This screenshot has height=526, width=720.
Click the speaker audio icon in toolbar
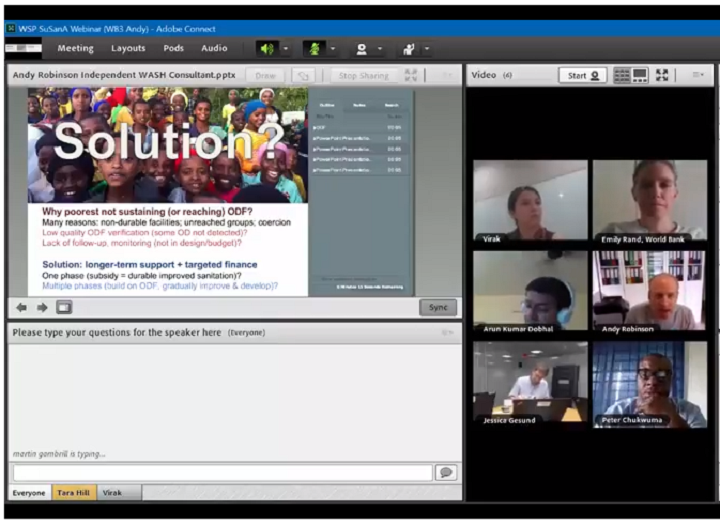coord(267,48)
